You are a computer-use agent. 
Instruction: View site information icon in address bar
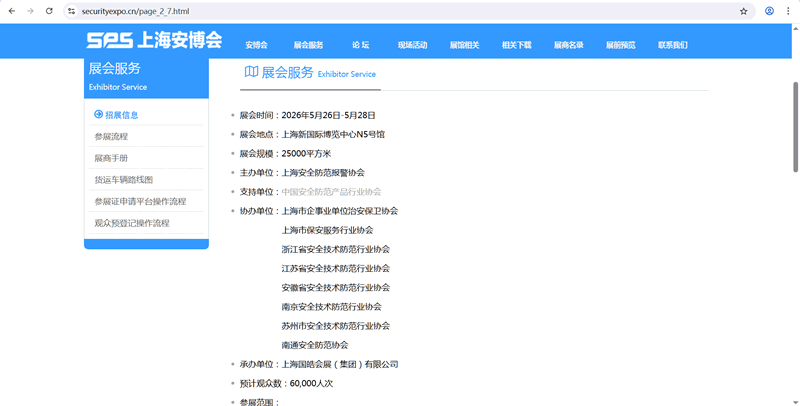(72, 11)
